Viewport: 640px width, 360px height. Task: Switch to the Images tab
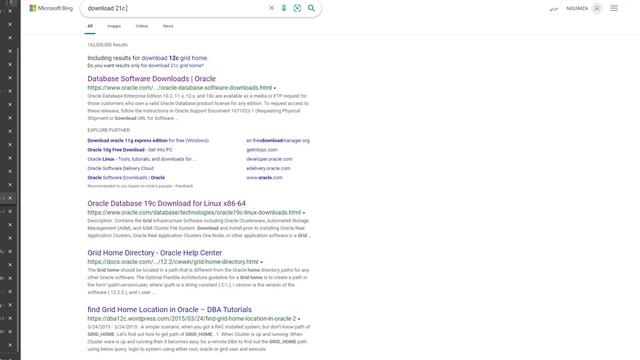[114, 26]
